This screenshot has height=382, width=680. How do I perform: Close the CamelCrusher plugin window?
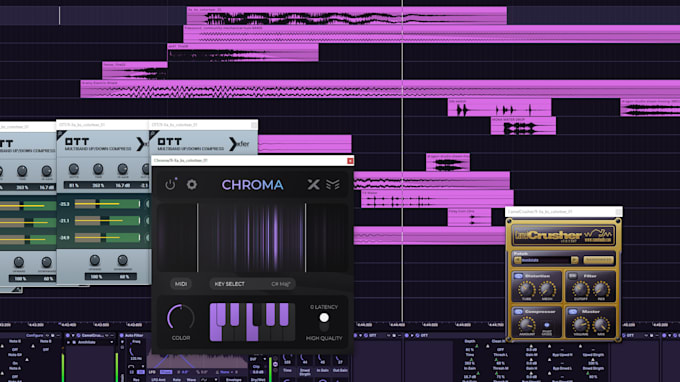pos(618,212)
